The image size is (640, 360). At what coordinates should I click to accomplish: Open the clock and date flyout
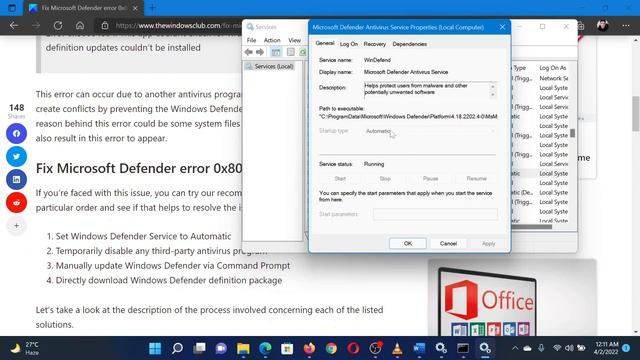point(606,348)
